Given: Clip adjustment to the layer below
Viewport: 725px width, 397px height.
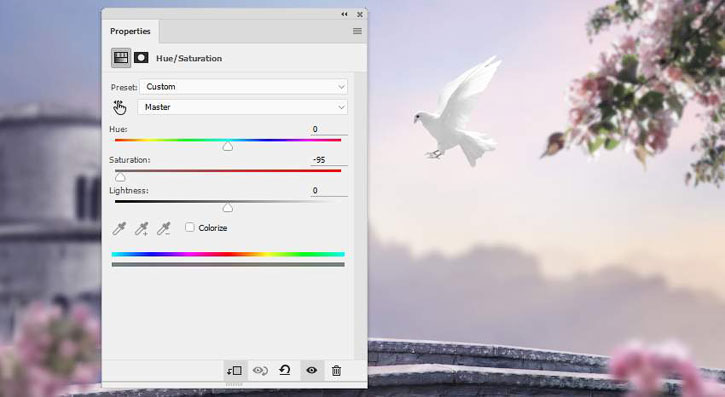Looking at the screenshot, I should click(235, 371).
